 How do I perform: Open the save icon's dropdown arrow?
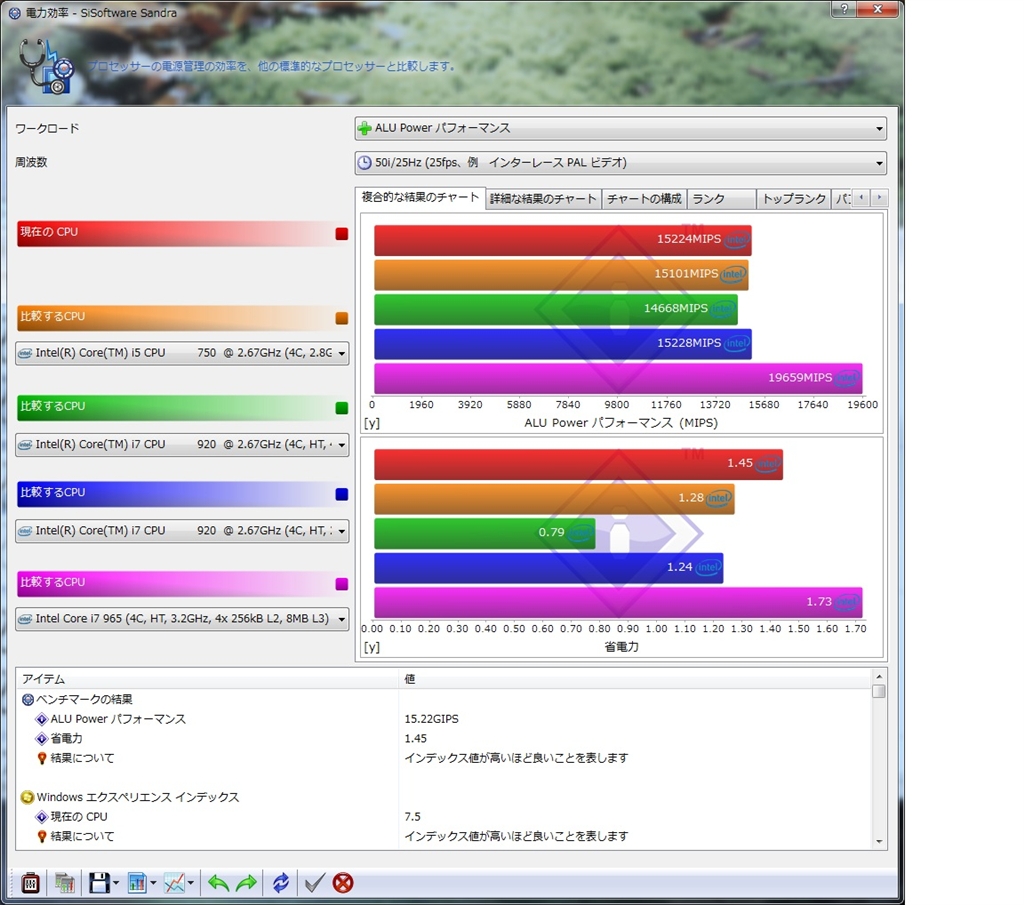click(116, 883)
